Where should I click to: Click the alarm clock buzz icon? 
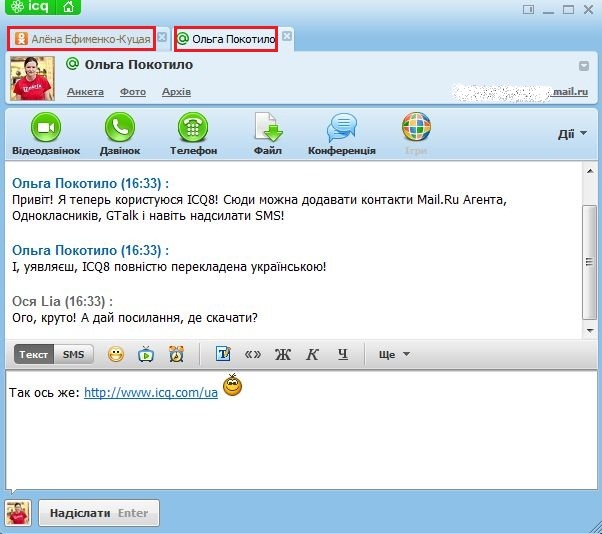pyautogui.click(x=176, y=354)
